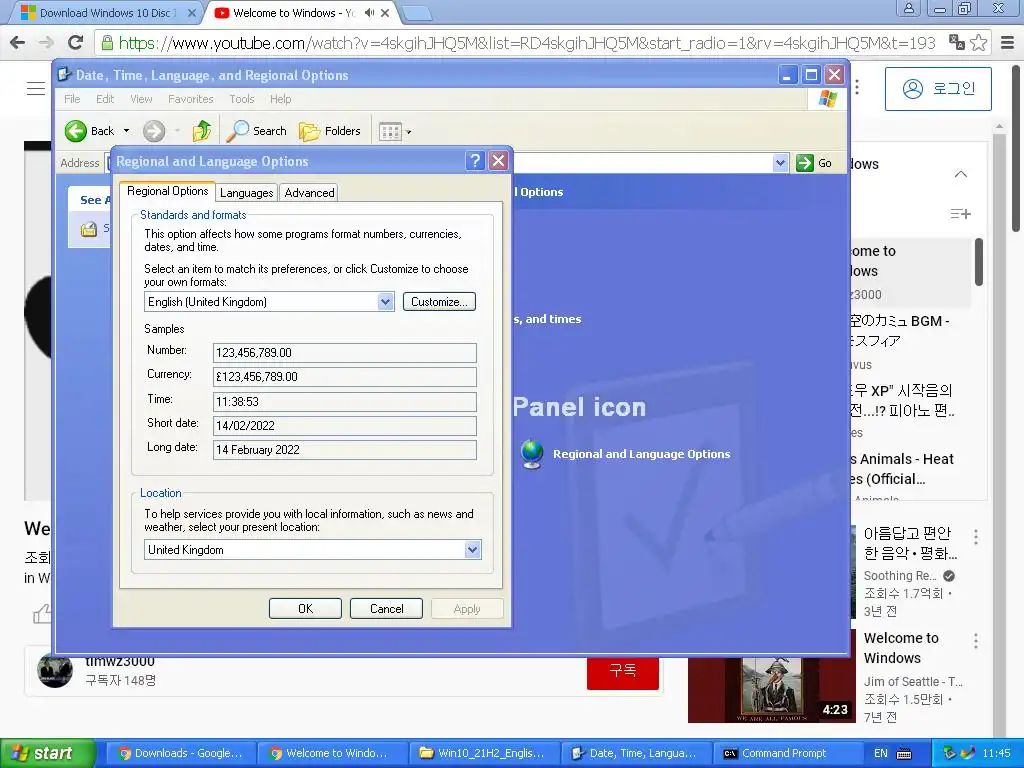
Task: Click the question mark help button in the dialog
Action: (475, 161)
